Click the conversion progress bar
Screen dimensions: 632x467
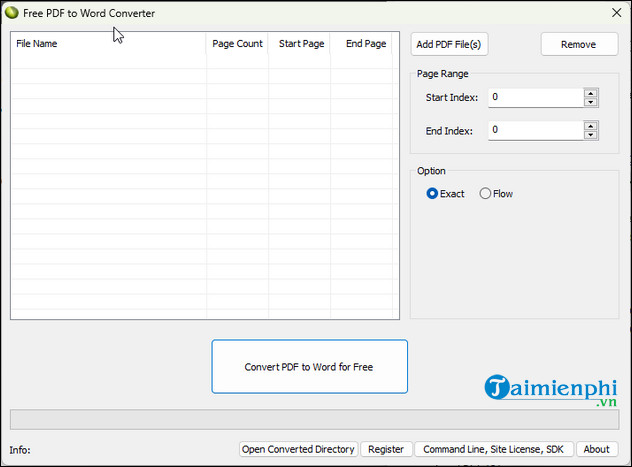315,419
